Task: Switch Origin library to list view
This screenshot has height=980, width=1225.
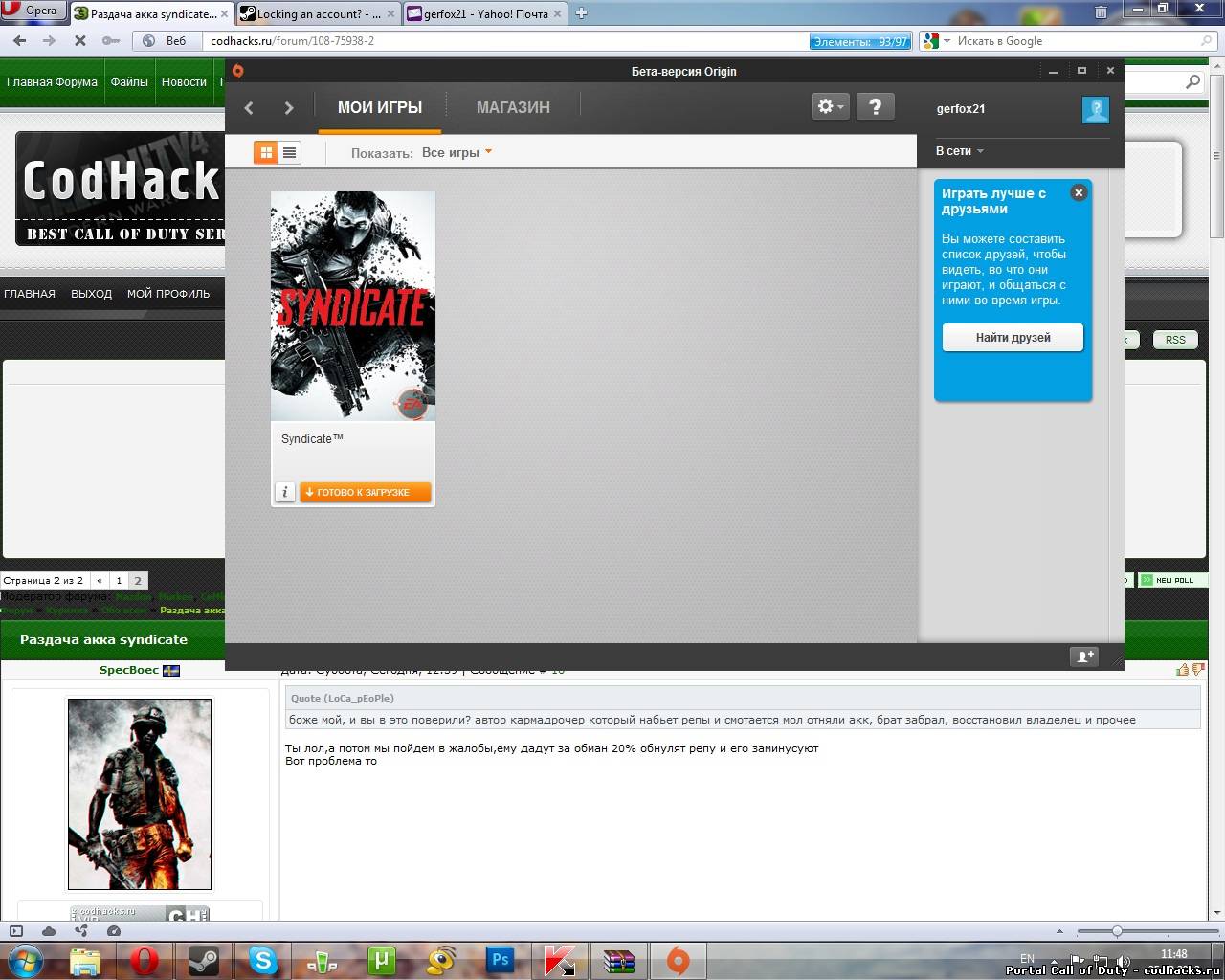Action: 289,152
